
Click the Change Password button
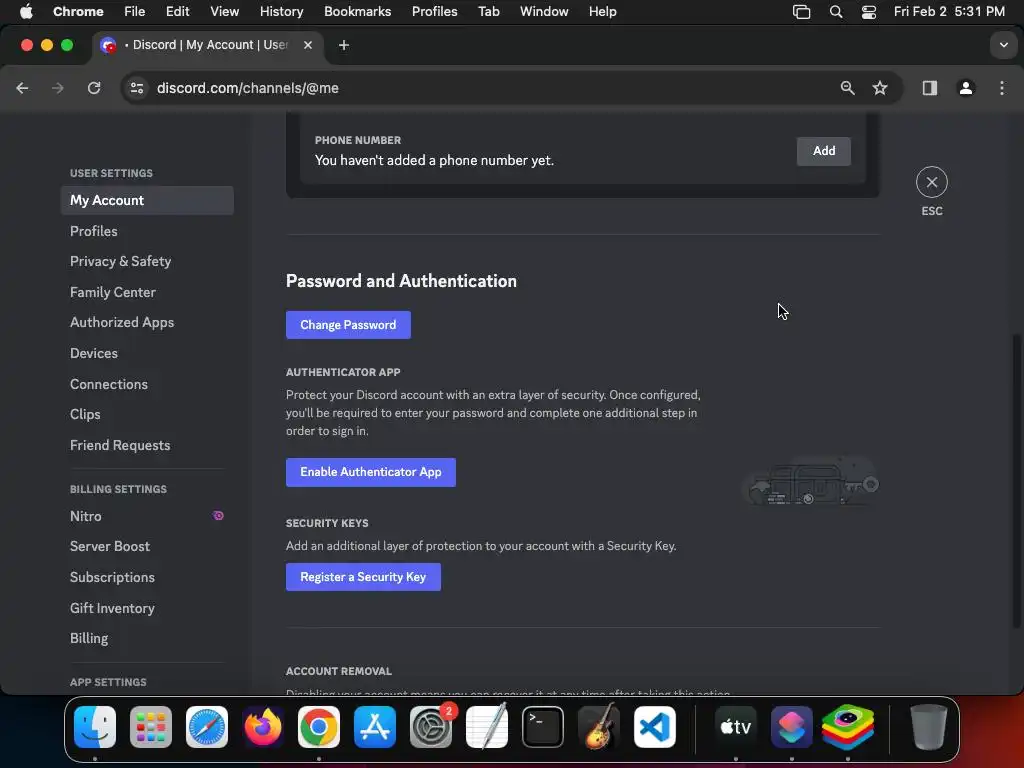pos(348,325)
